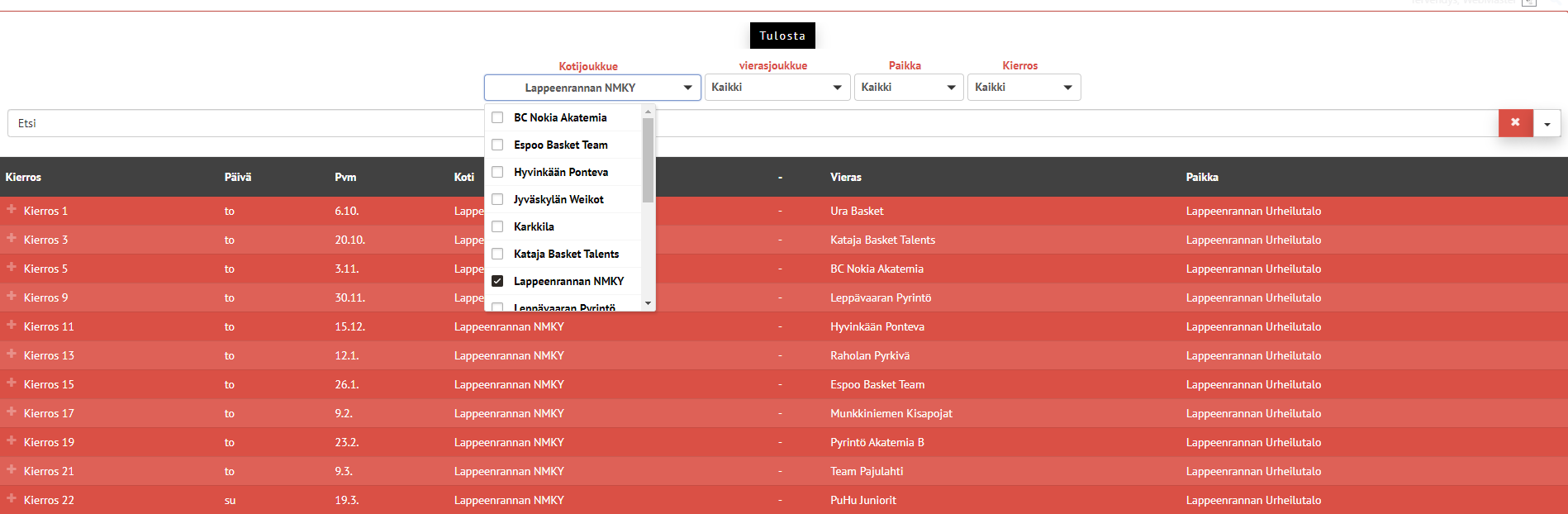Image resolution: width=1568 pixels, height=514 pixels.
Task: Click the Kierros 19 round label
Action: [49, 442]
